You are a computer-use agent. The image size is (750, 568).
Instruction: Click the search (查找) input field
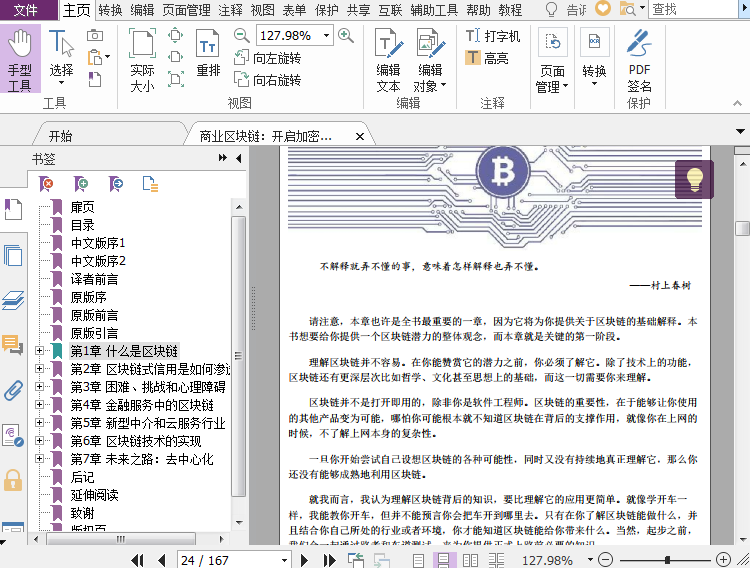[x=694, y=10]
